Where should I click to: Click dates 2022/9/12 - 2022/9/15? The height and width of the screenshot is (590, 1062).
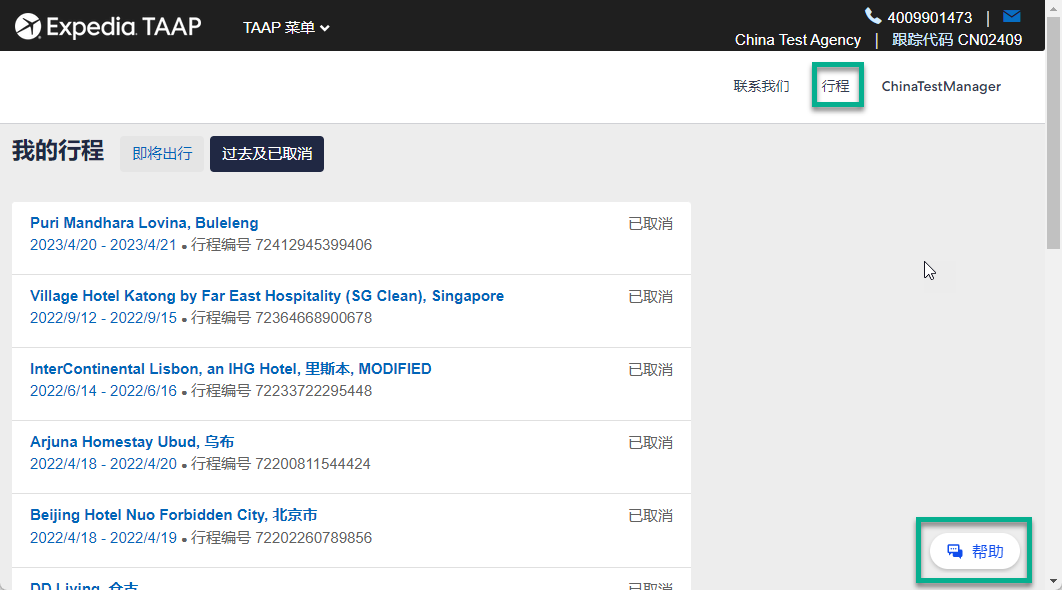103,318
